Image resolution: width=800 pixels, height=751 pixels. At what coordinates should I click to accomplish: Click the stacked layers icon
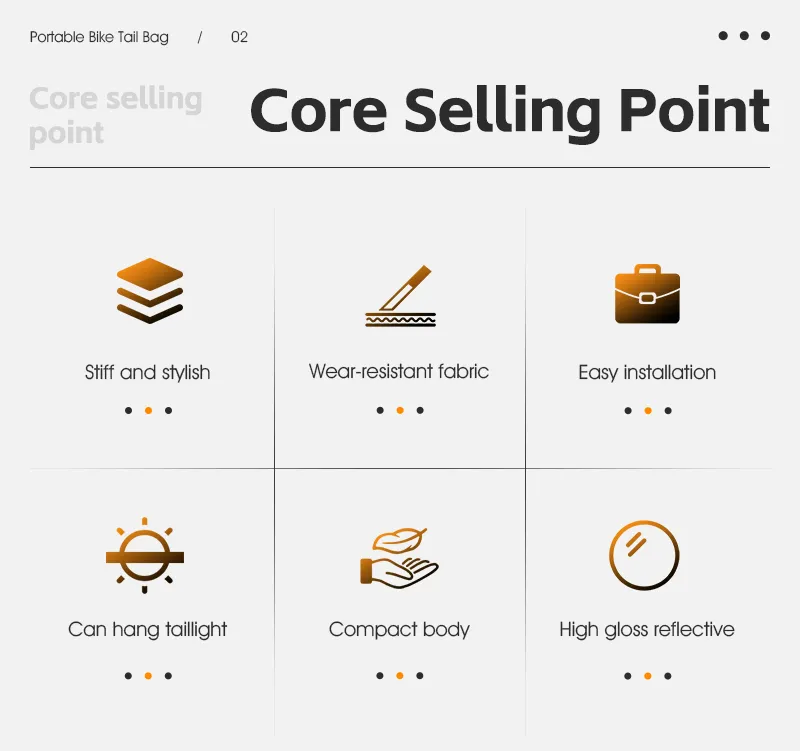(150, 291)
